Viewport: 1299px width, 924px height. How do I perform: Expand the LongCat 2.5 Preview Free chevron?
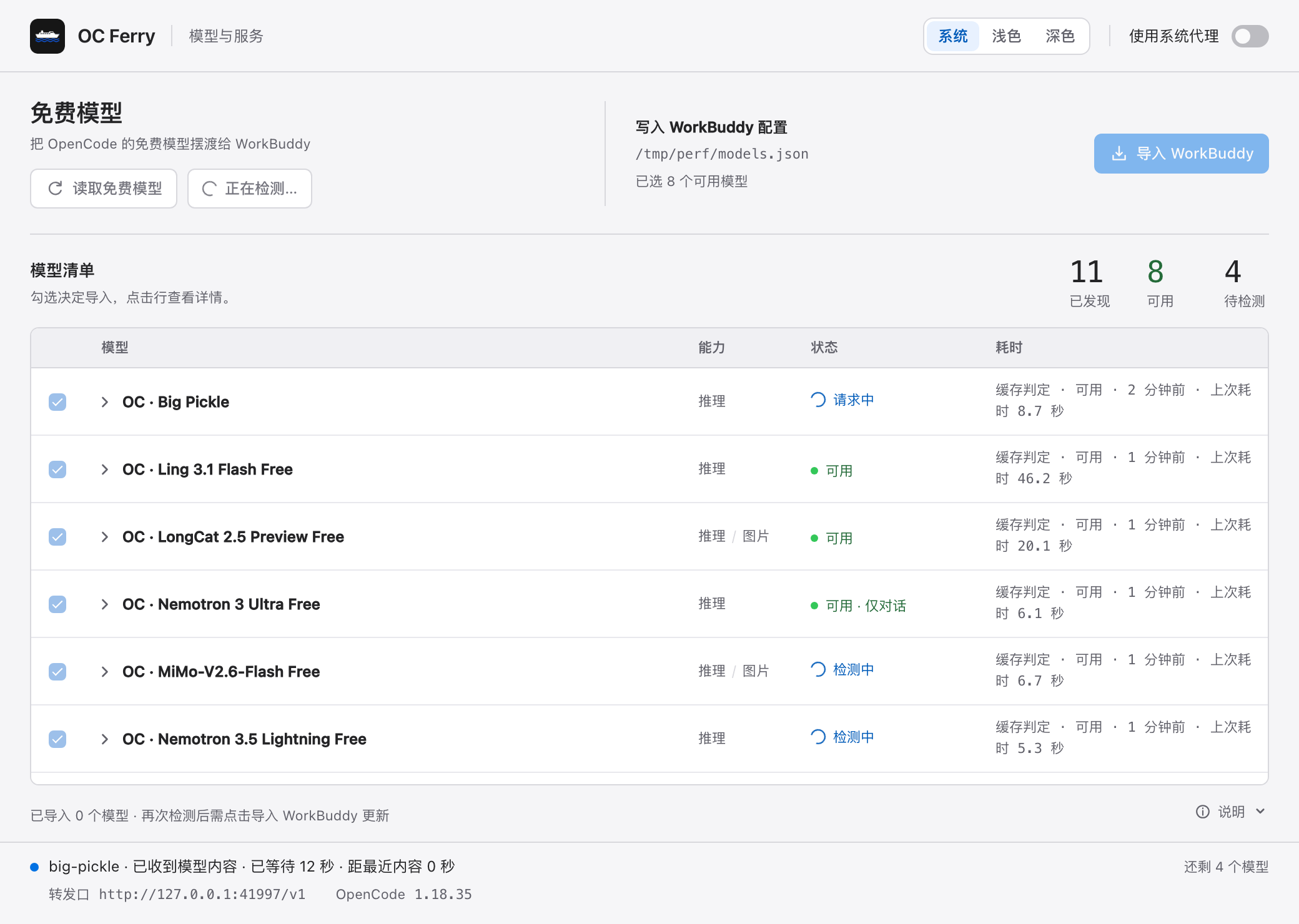[105, 537]
